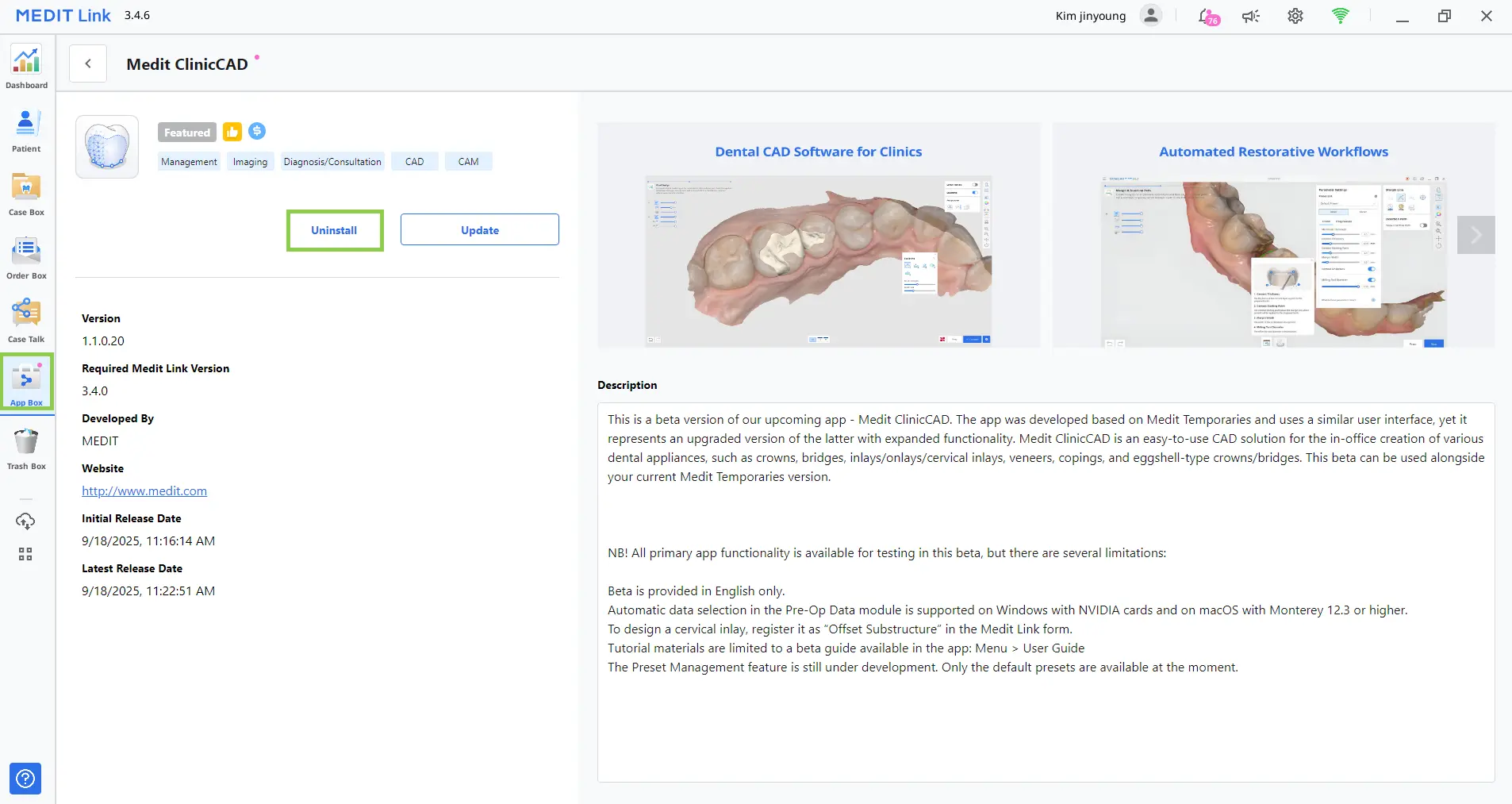This screenshot has height=804, width=1512.
Task: Click the MEDIT Link logo
Action: 63,16
